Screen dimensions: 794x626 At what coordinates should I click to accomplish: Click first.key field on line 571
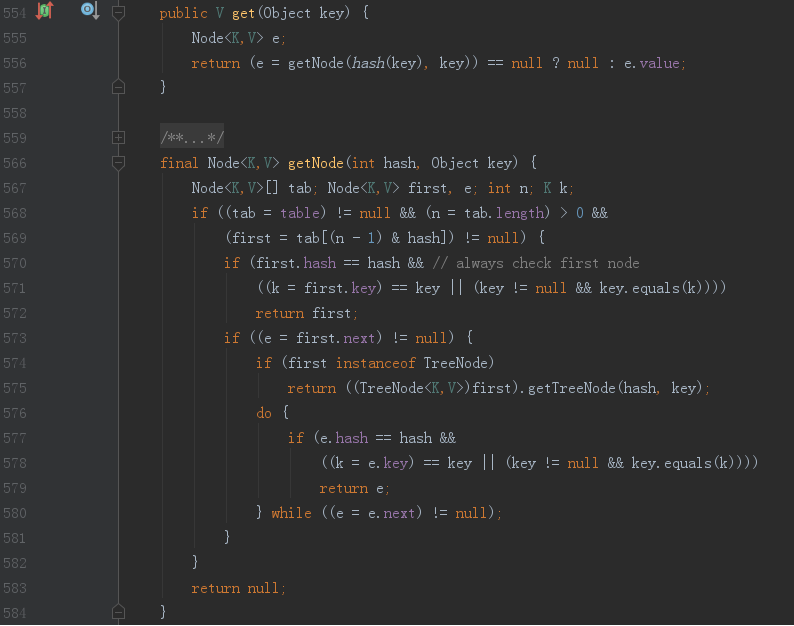(340, 288)
